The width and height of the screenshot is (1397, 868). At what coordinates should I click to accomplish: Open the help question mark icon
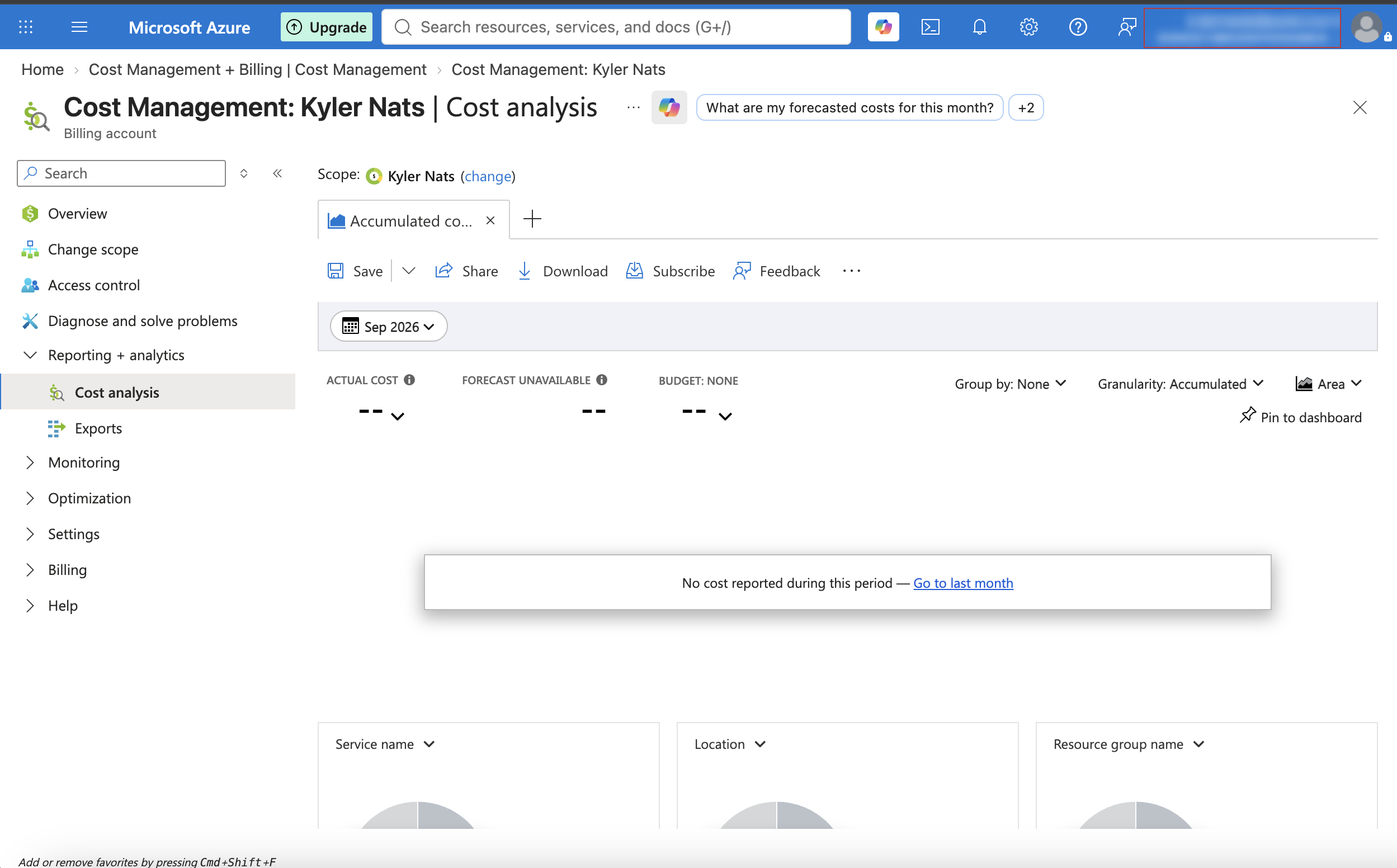click(x=1078, y=27)
